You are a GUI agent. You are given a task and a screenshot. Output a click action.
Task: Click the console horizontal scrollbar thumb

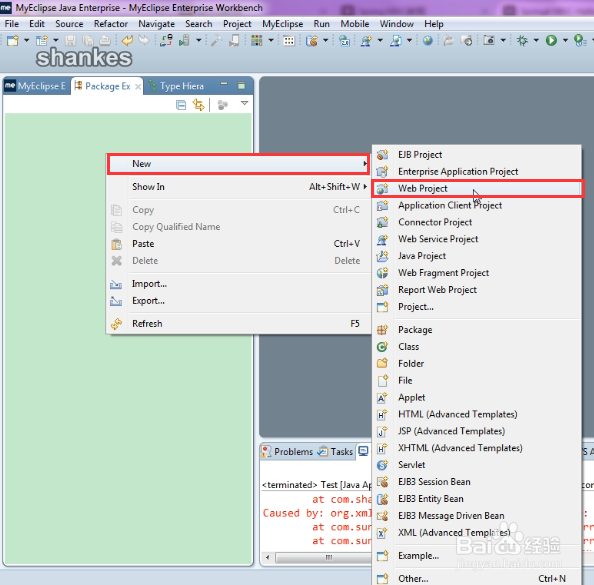pos(324,557)
